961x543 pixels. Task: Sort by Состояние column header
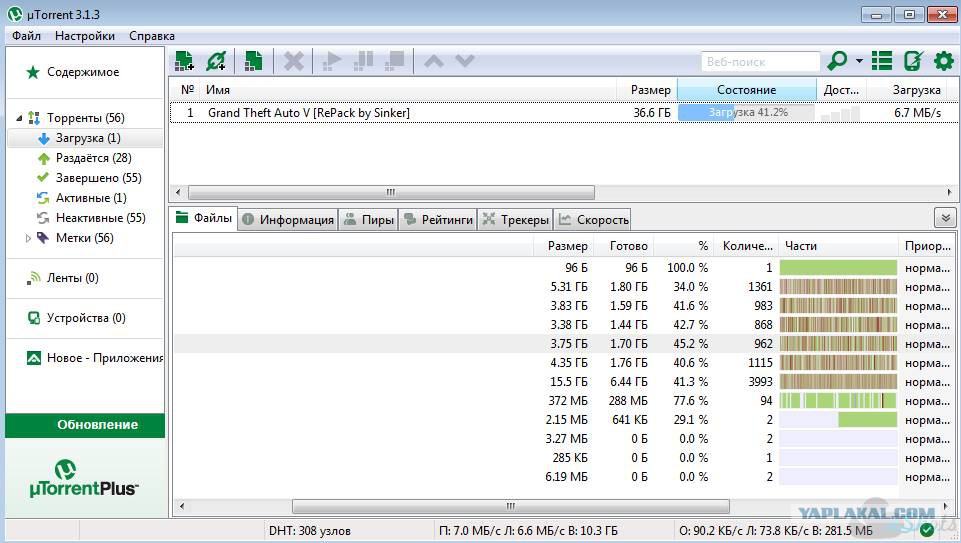[746, 90]
